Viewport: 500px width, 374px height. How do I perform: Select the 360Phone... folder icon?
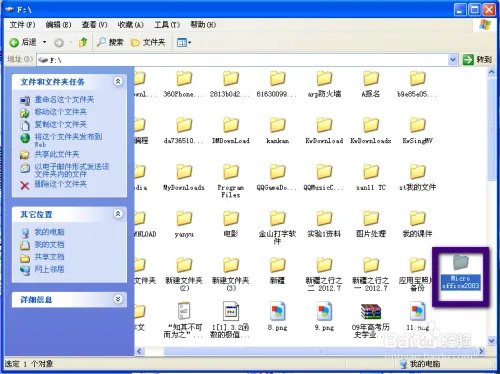click(x=184, y=79)
